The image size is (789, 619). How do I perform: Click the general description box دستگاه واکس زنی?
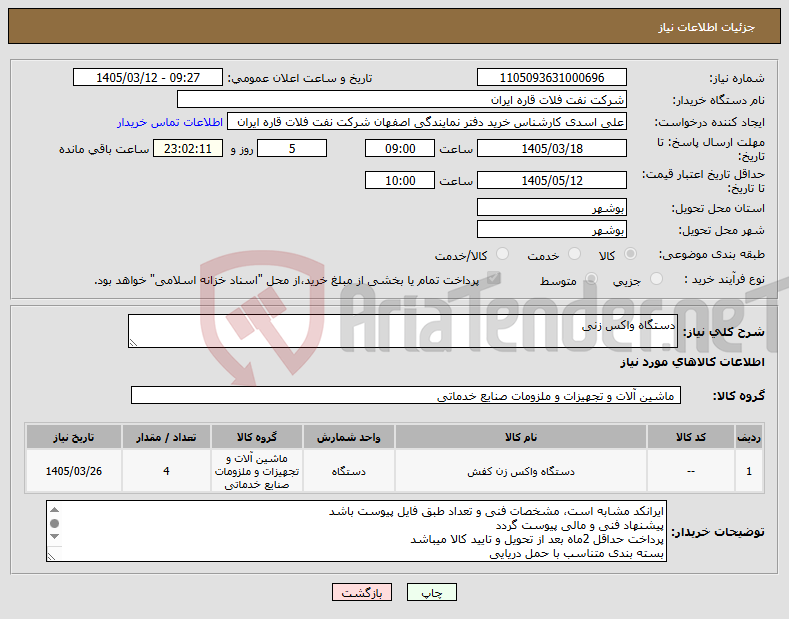(403, 331)
